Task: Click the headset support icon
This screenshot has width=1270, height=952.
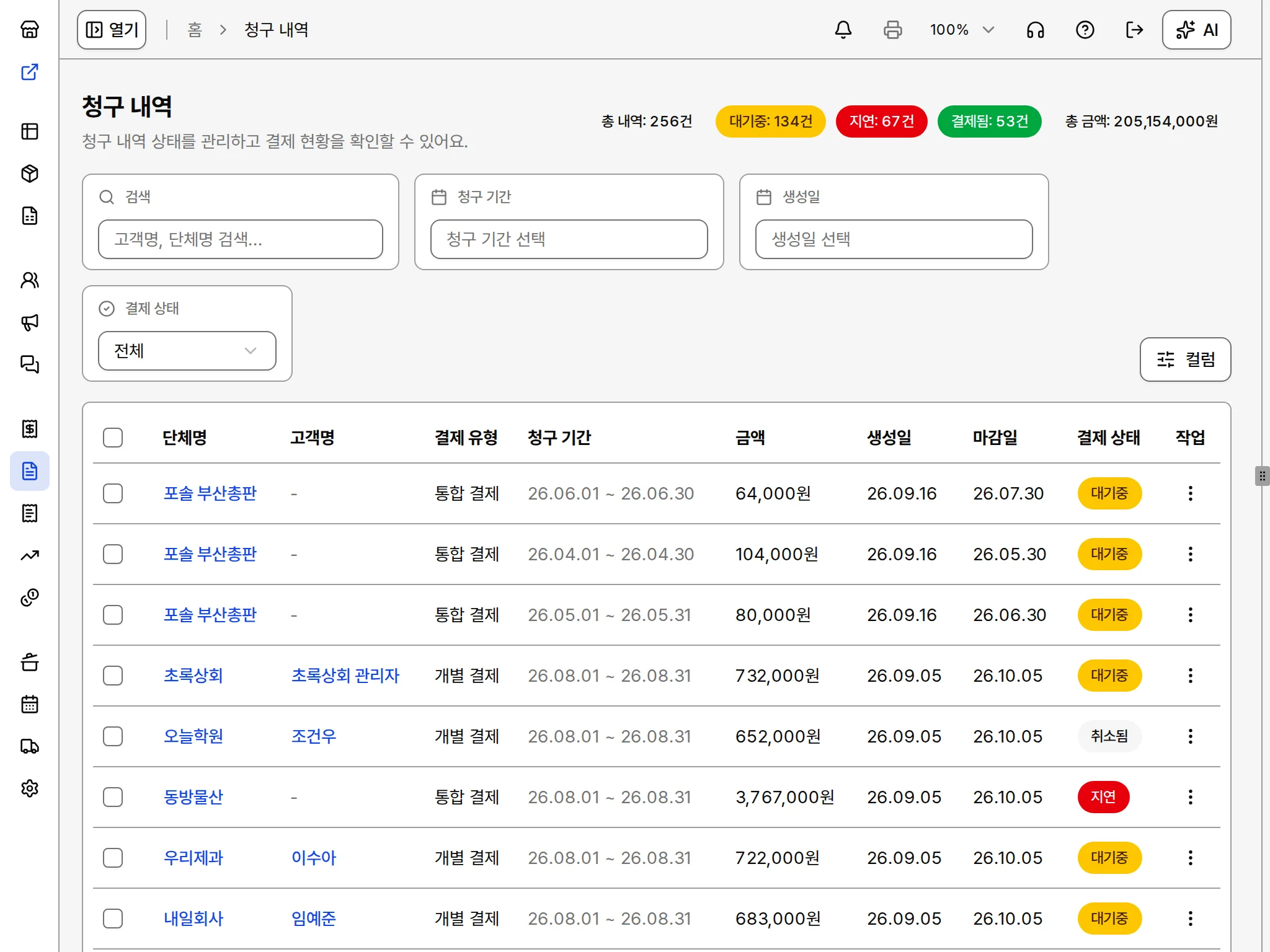Action: [x=1036, y=30]
